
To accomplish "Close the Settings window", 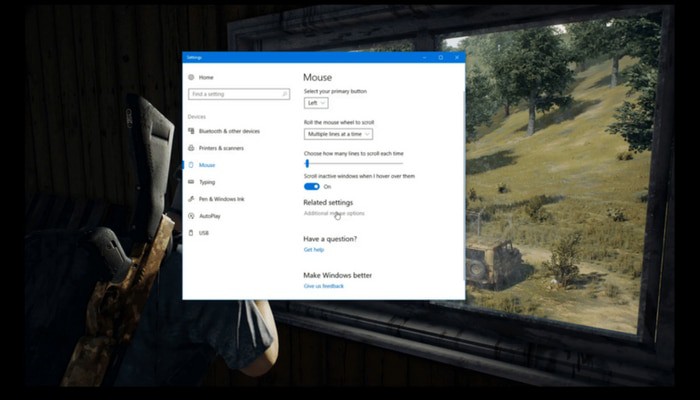I will [457, 57].
